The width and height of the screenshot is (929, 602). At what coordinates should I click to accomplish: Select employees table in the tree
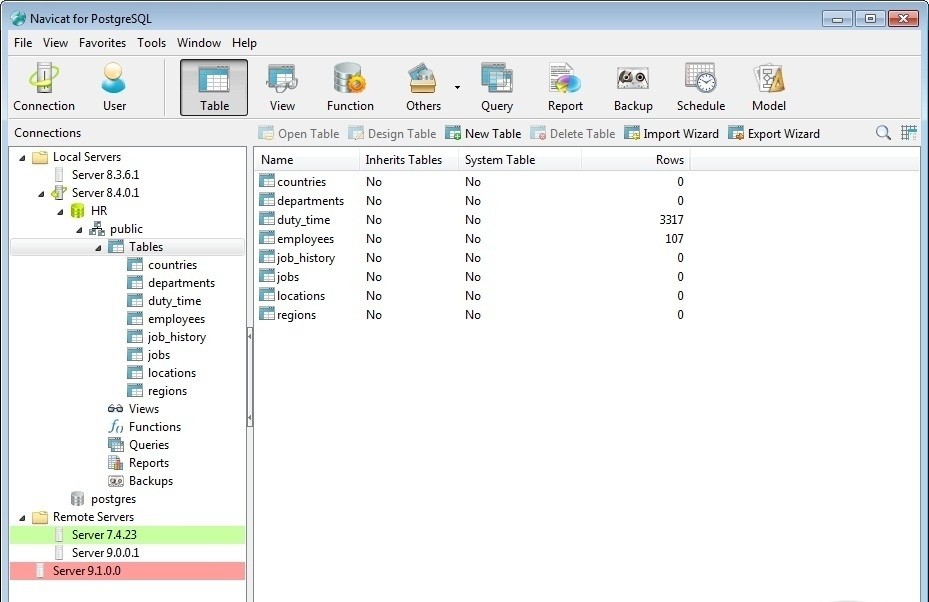[x=177, y=319]
